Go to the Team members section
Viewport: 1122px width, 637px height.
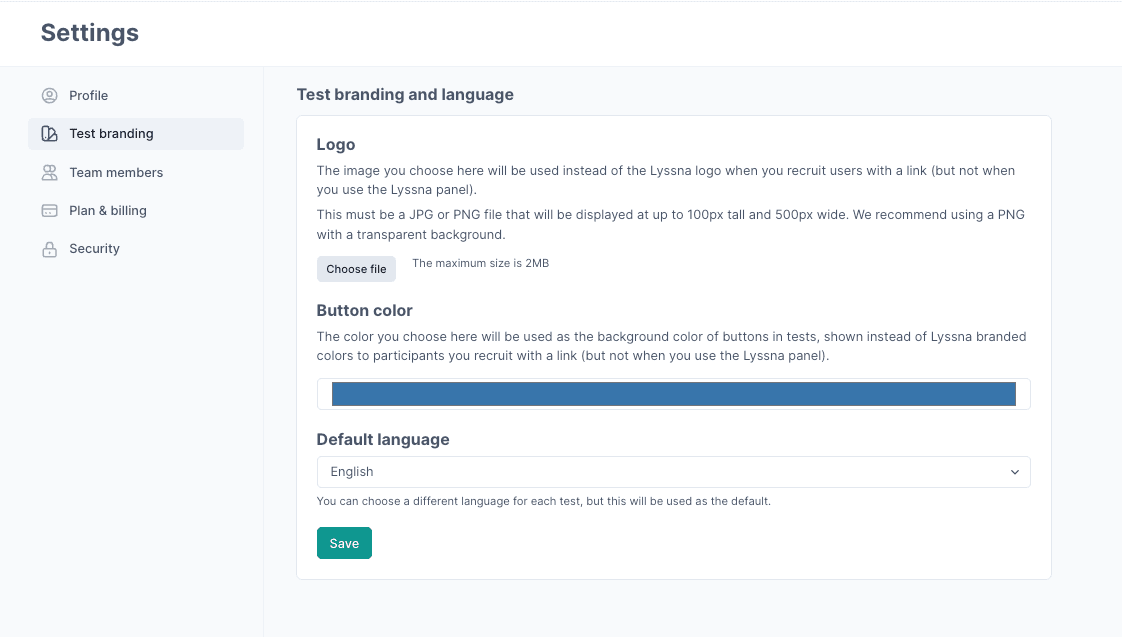coord(116,173)
